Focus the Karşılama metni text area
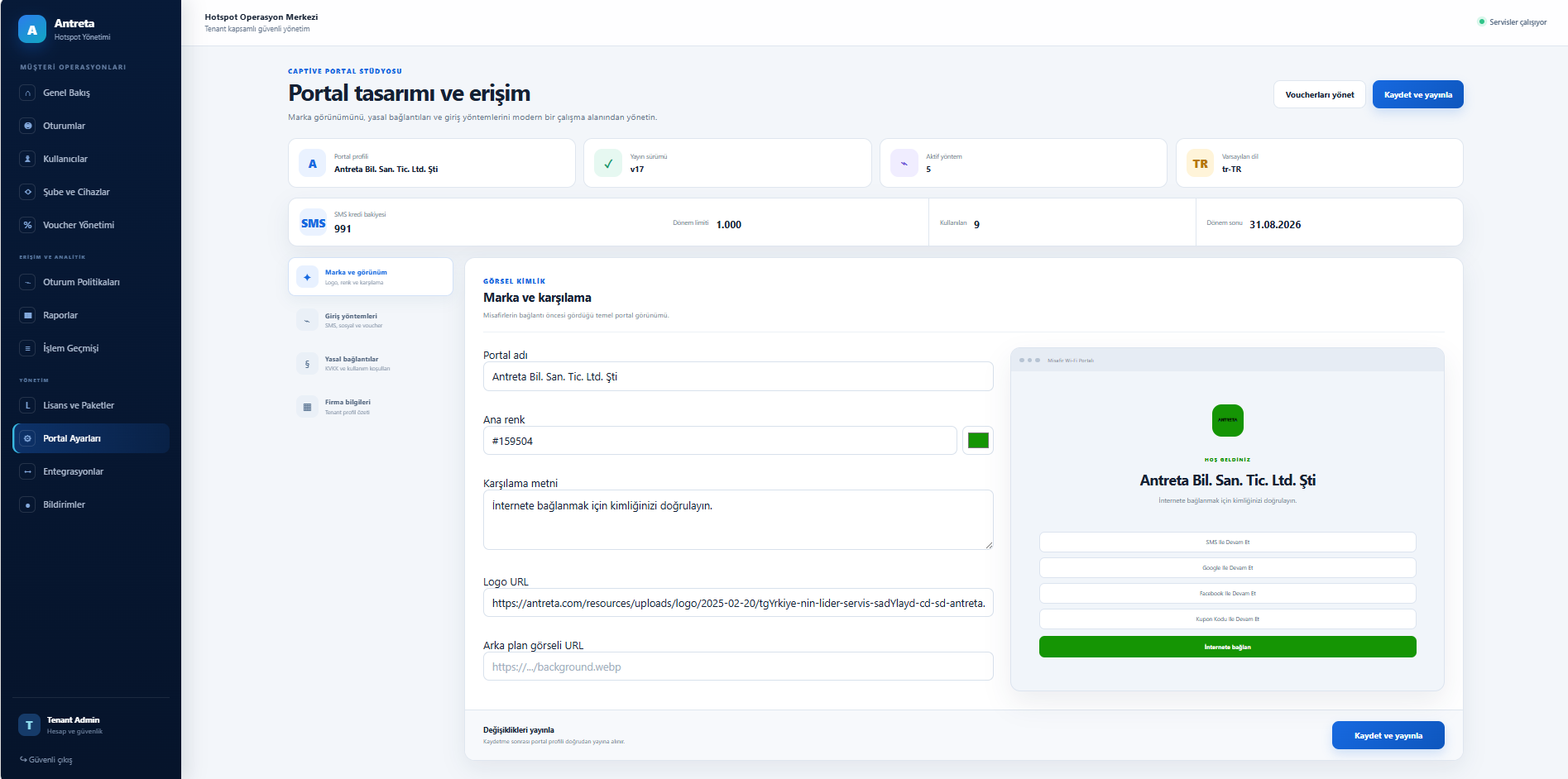 coord(738,519)
